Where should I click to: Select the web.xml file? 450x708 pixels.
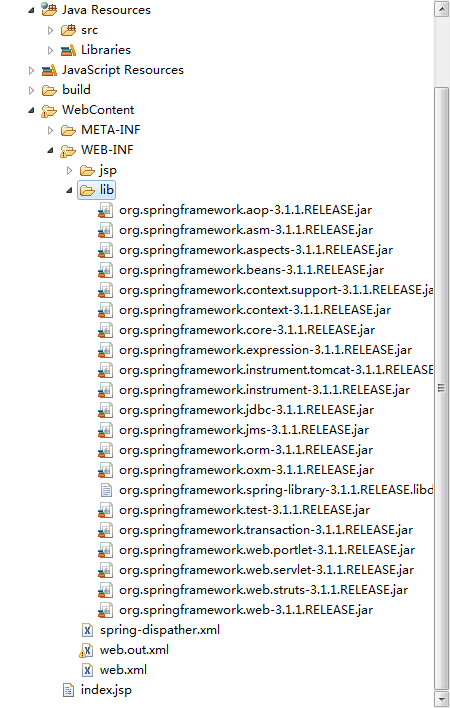point(123,670)
